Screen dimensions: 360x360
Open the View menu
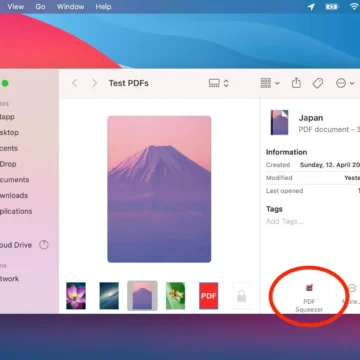(16, 7)
